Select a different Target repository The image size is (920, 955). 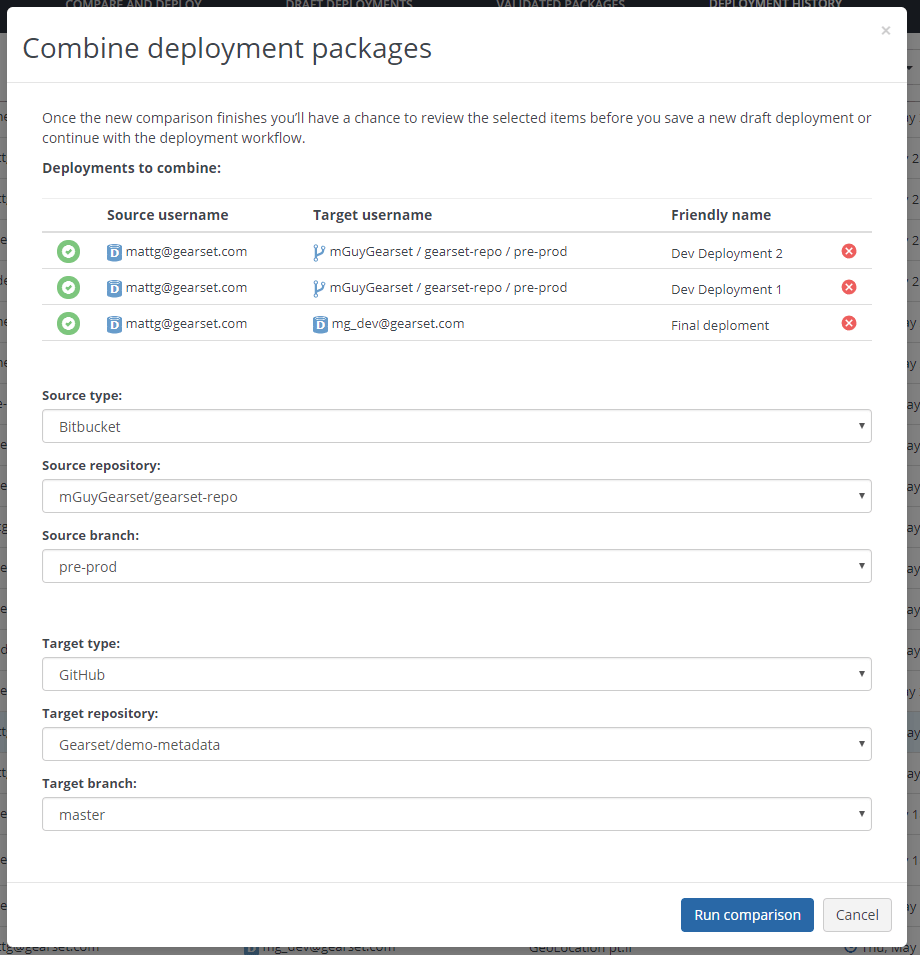[x=456, y=744]
